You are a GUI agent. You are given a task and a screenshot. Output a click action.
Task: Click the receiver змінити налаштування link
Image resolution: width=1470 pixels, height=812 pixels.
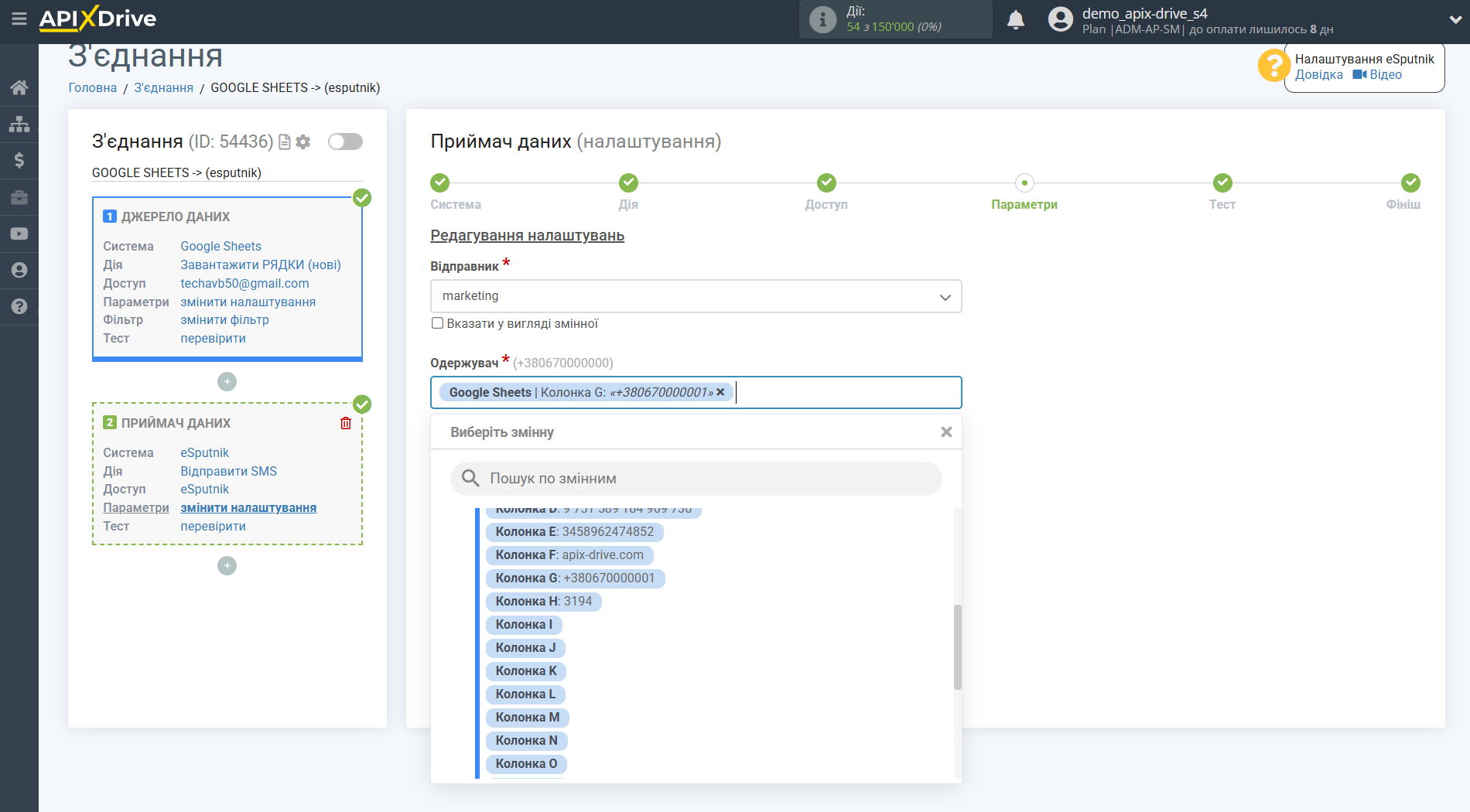248,507
